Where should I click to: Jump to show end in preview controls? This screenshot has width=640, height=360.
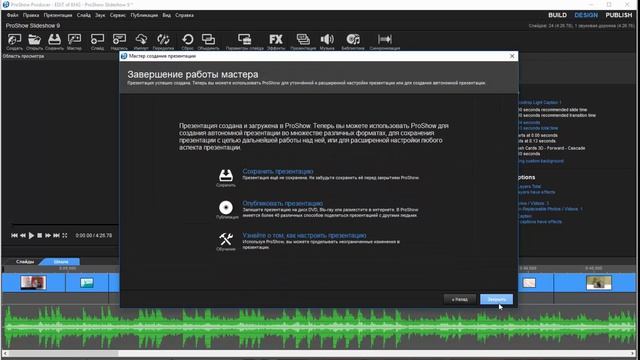point(56,236)
